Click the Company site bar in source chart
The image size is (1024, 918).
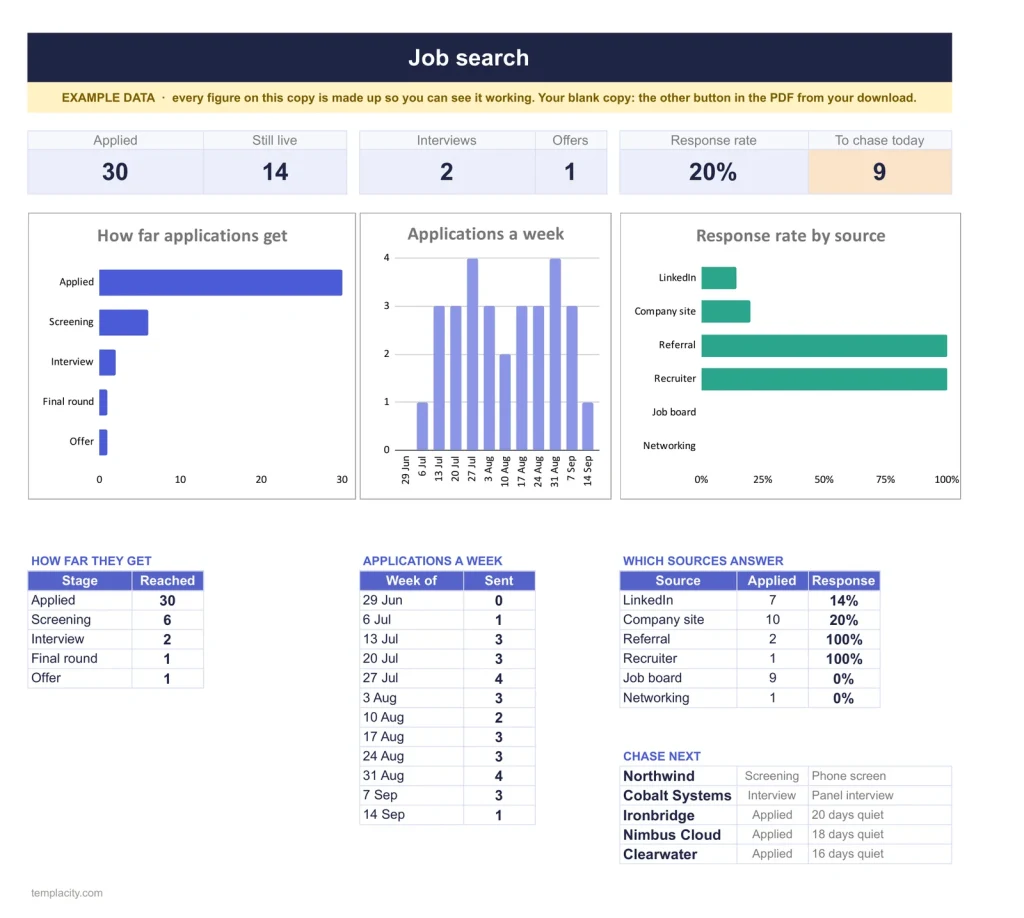pos(726,311)
